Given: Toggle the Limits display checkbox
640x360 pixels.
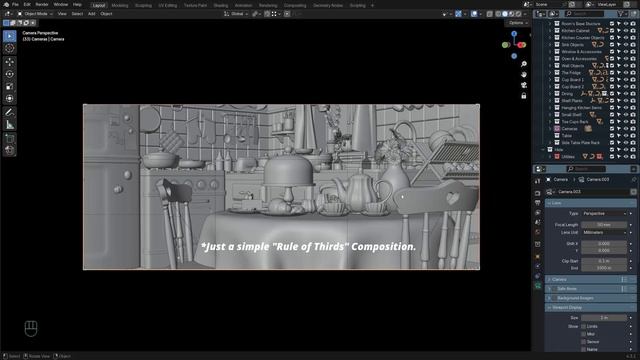Looking at the screenshot, I should pos(583,327).
